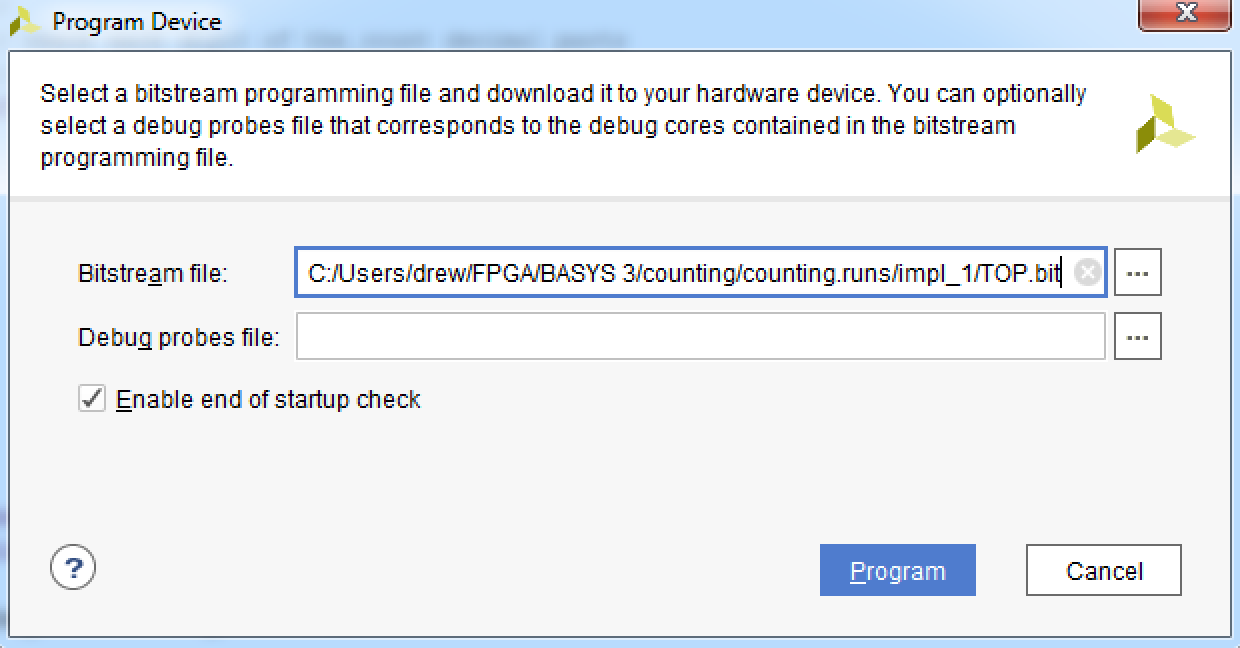Viewport: 1240px width, 648px height.
Task: Click the 'Bitstream file:' label
Action: pyautogui.click(x=153, y=274)
